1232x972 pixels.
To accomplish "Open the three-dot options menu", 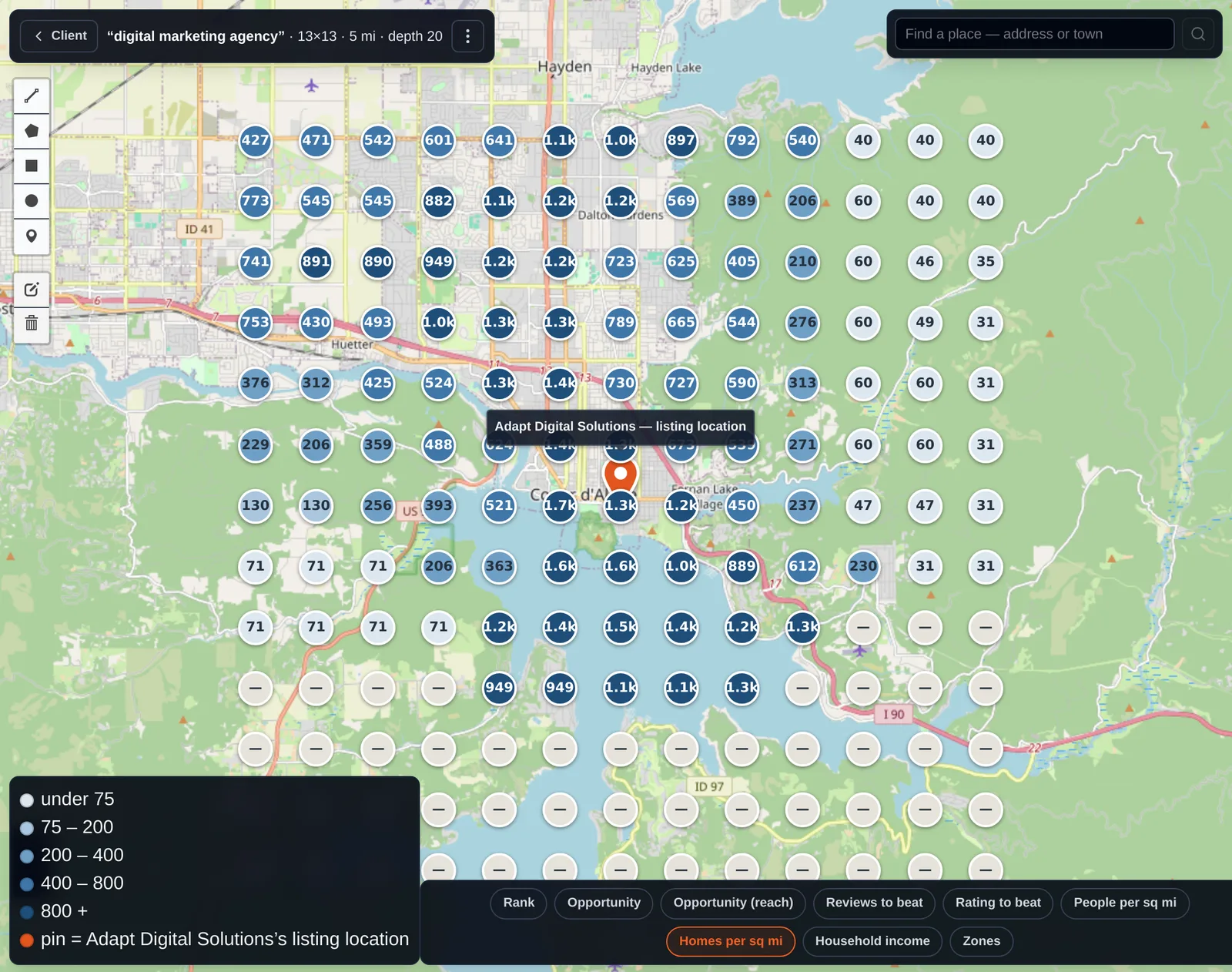I will 467,36.
